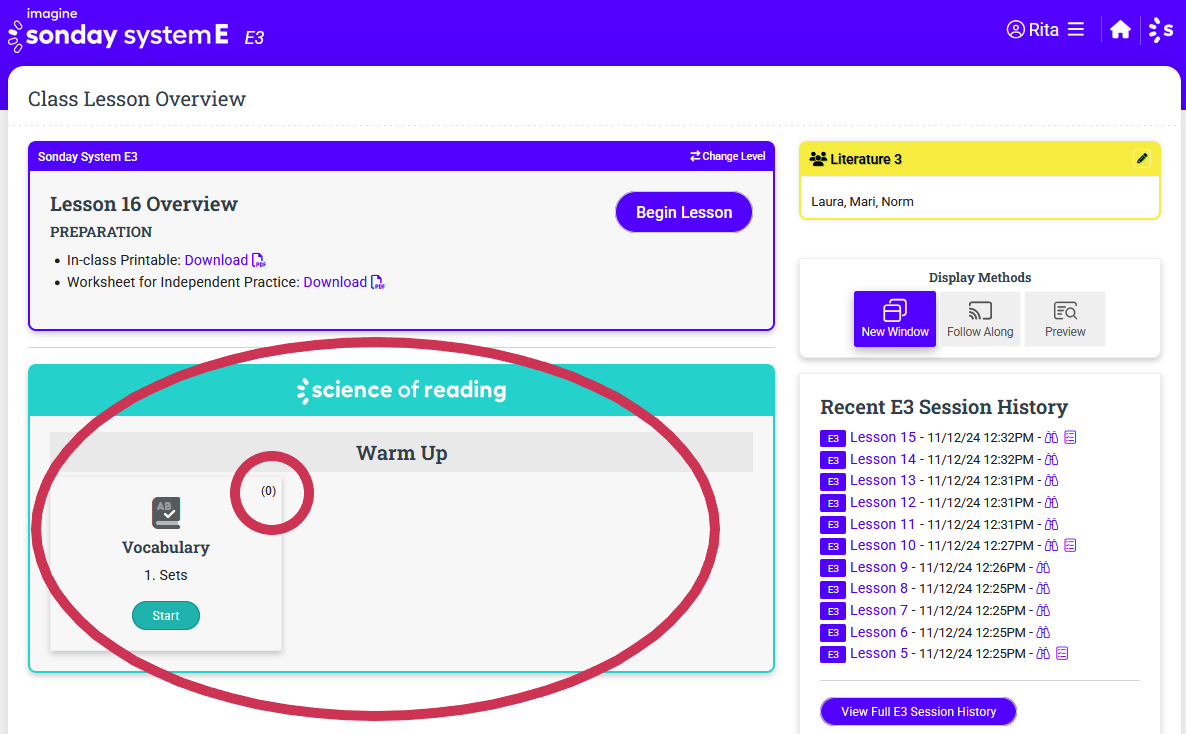The width and height of the screenshot is (1186, 734).
Task: Click the 'Warm Up' section header
Action: point(402,453)
